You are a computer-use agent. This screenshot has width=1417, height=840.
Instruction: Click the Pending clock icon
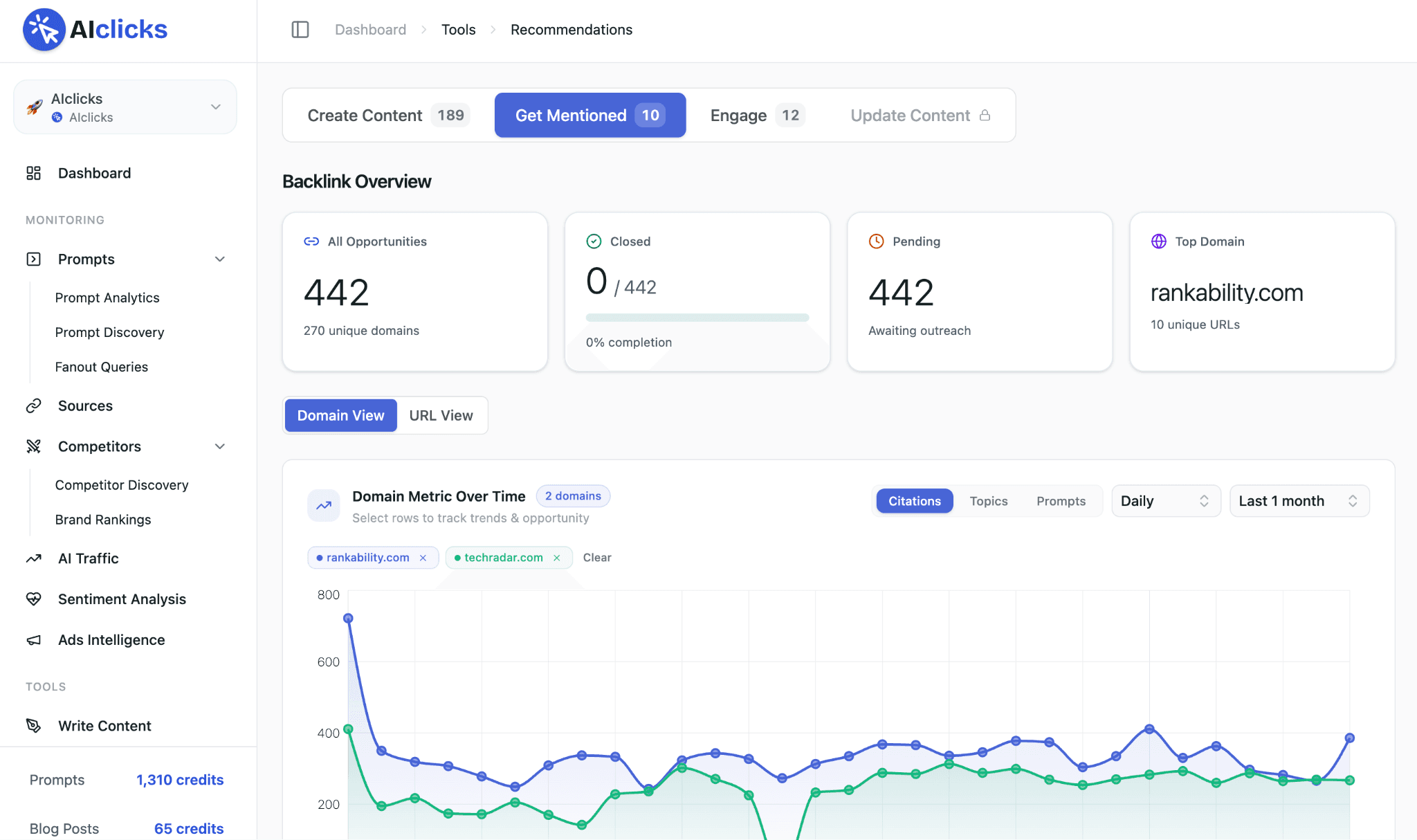click(876, 241)
